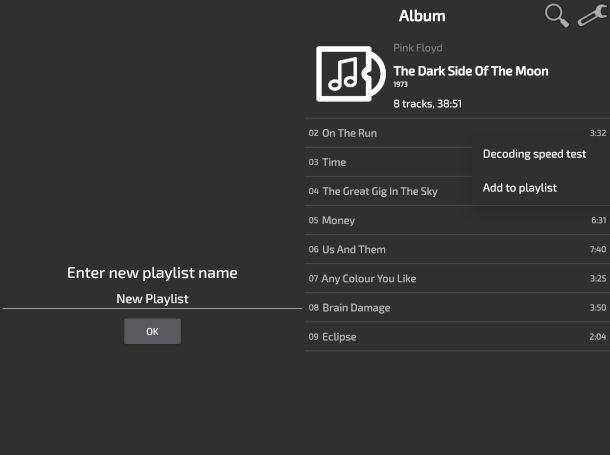Select the Brain Damage track

pyautogui.click(x=356, y=307)
